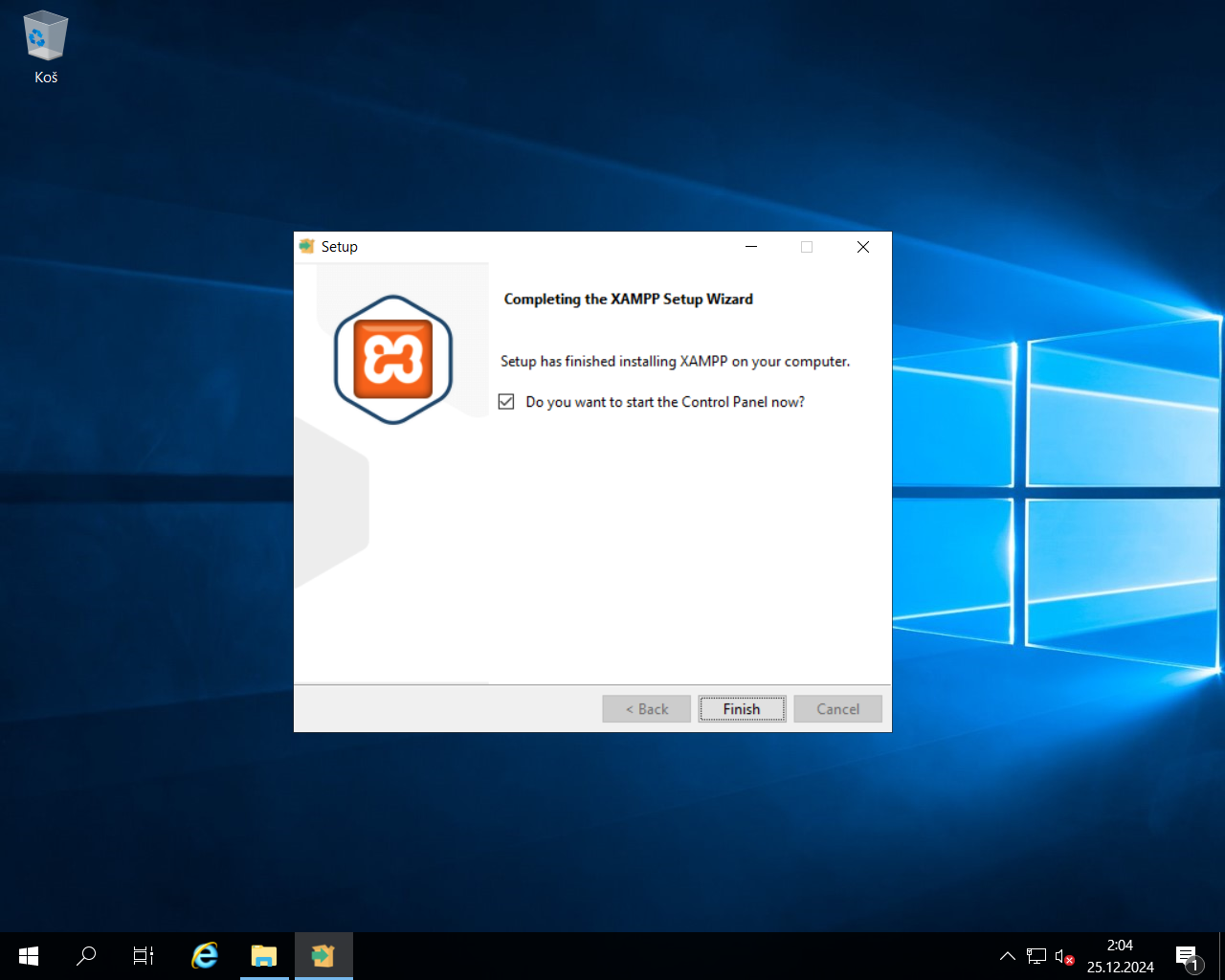This screenshot has height=980, width=1225.
Task: Uncheck the start Control Panel now option
Action: pos(506,401)
